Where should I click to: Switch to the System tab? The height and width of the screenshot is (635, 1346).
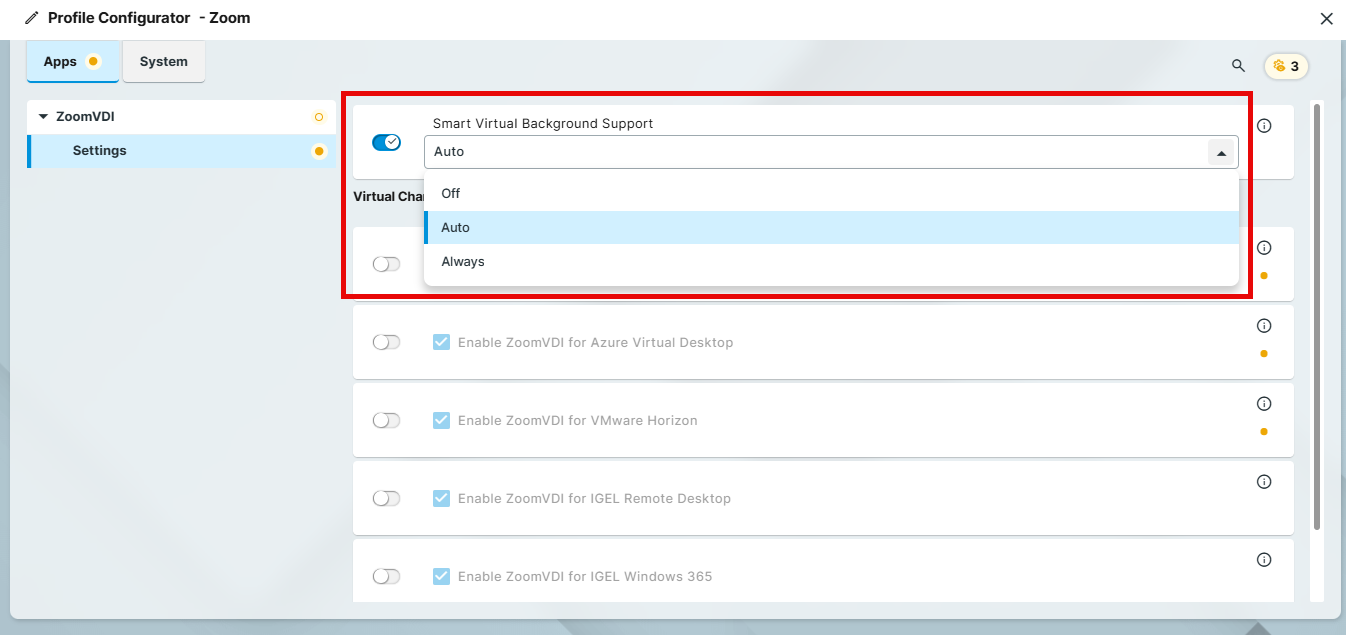[163, 61]
